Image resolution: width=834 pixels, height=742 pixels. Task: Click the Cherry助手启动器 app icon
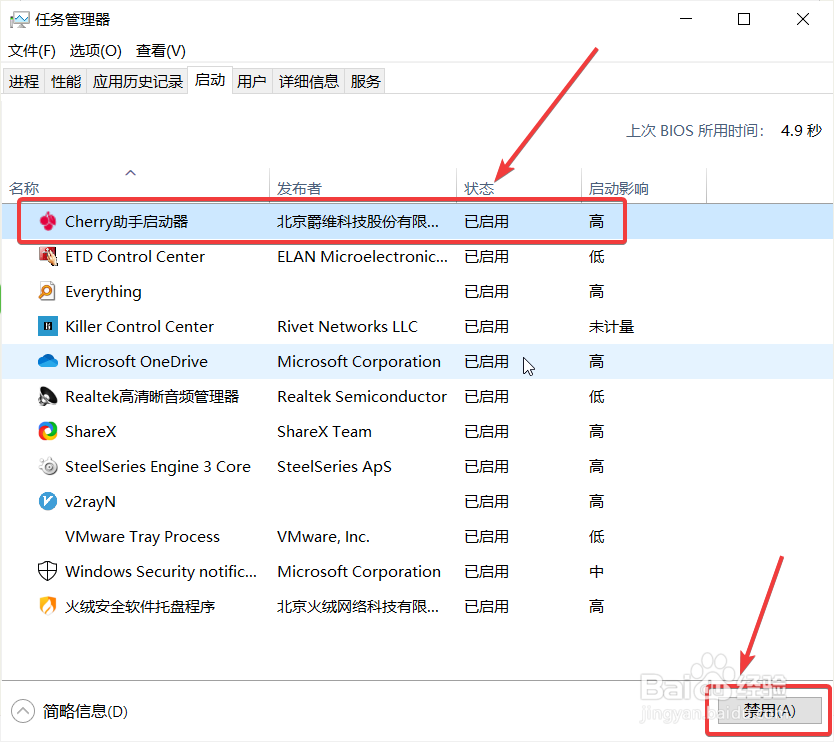click(47, 221)
